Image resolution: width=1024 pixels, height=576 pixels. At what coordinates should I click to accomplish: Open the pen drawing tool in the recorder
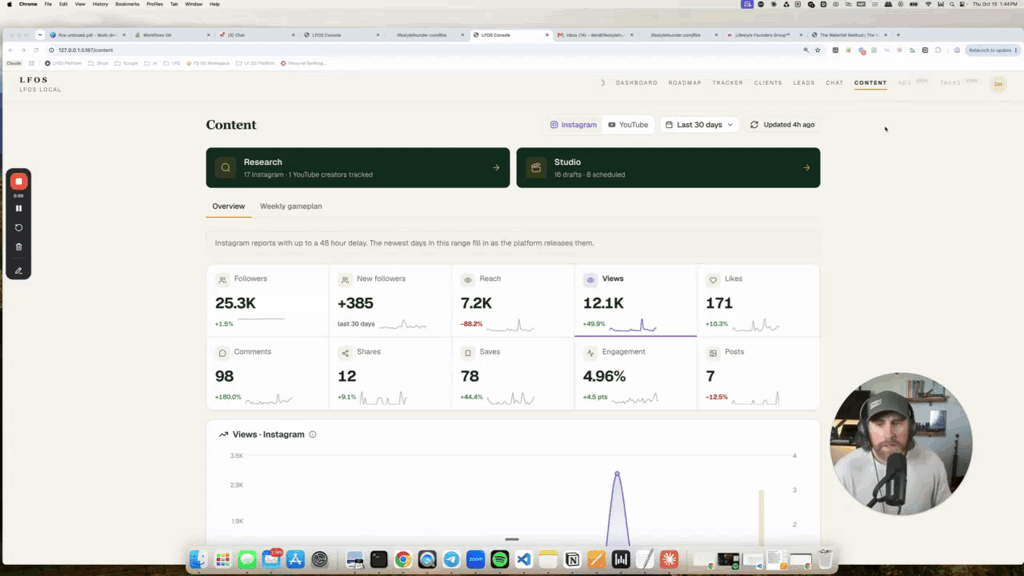19,270
